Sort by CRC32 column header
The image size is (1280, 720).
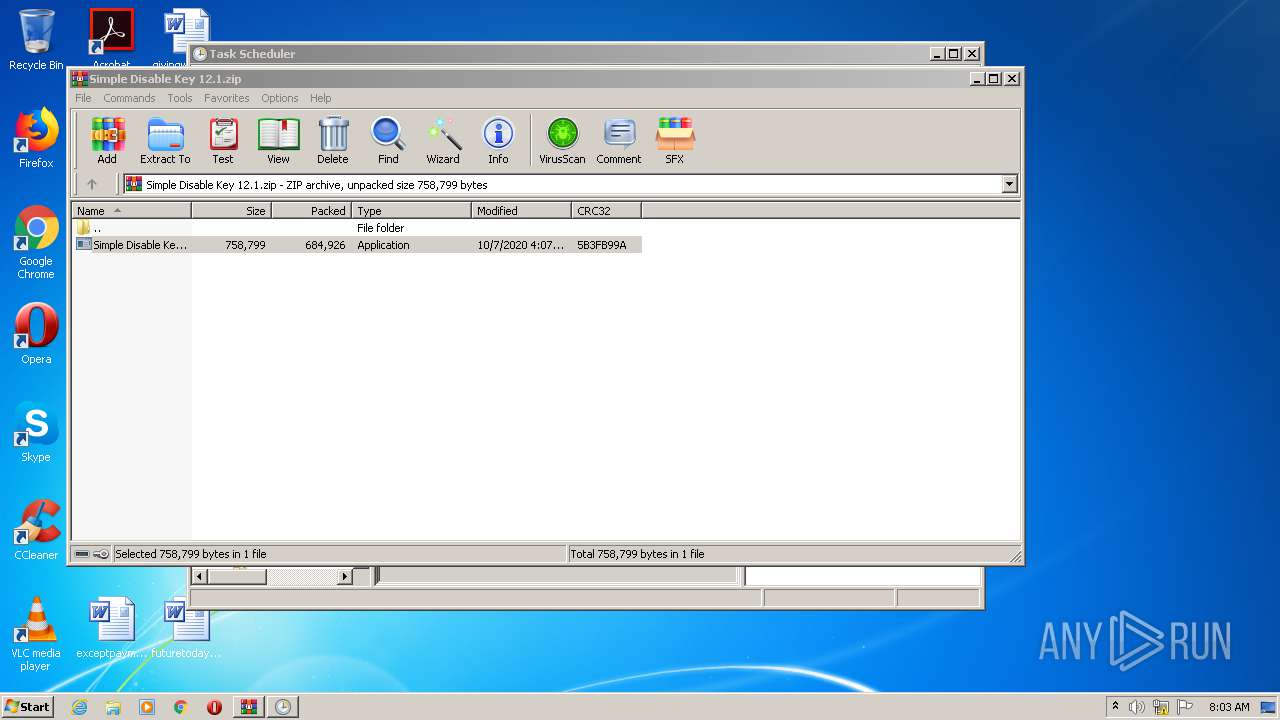(x=606, y=211)
